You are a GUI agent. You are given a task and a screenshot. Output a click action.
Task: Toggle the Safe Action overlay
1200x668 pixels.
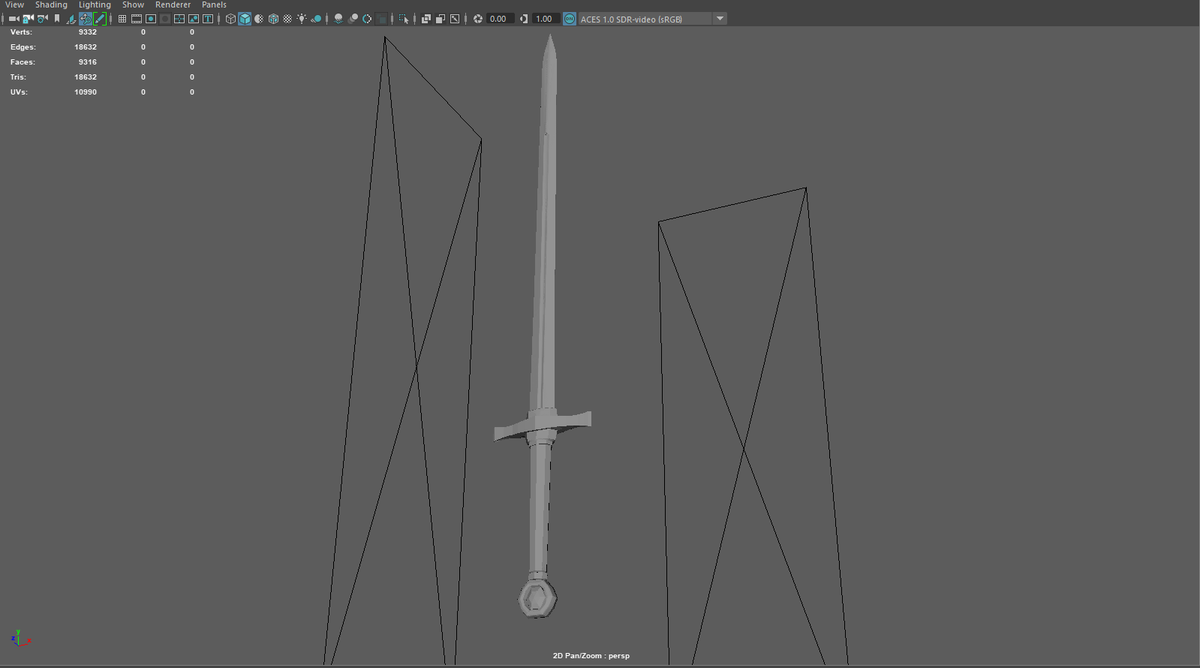194,19
